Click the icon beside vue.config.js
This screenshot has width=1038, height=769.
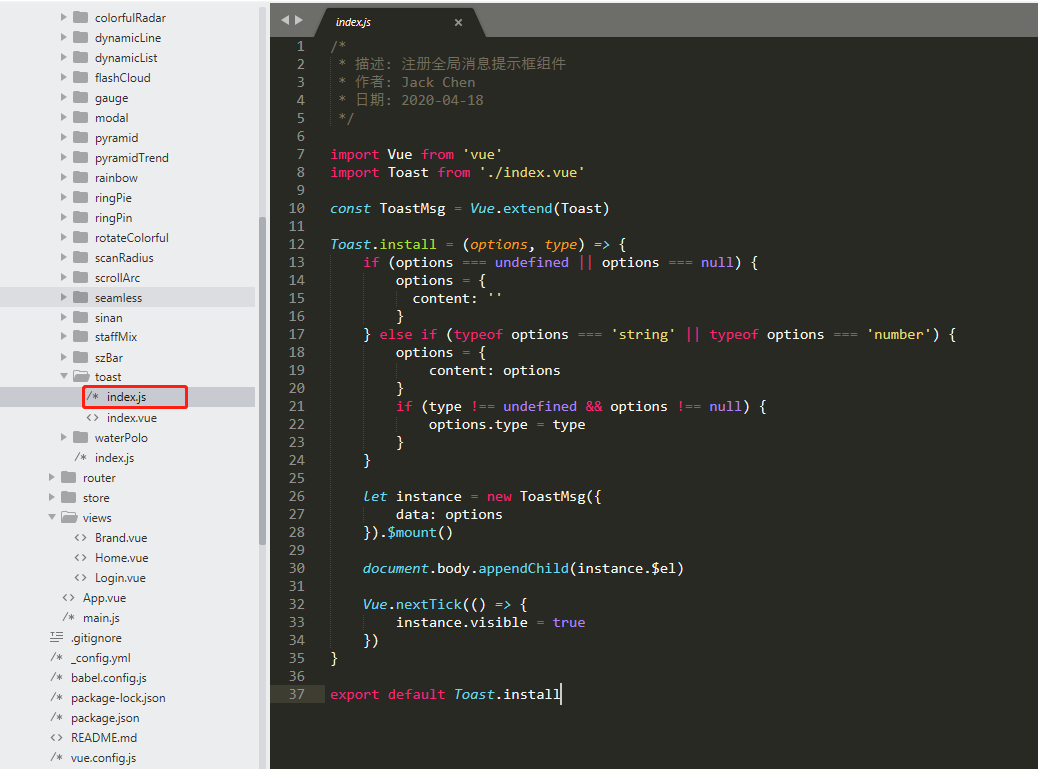tap(56, 757)
